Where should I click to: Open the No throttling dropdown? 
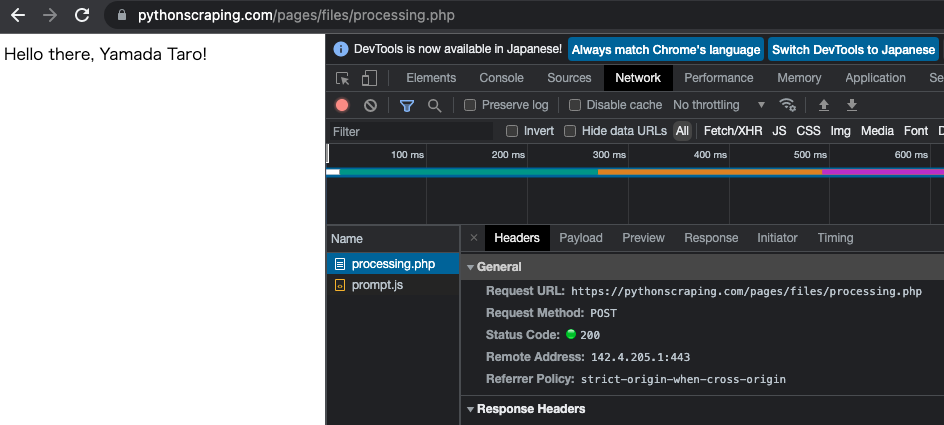tap(719, 105)
